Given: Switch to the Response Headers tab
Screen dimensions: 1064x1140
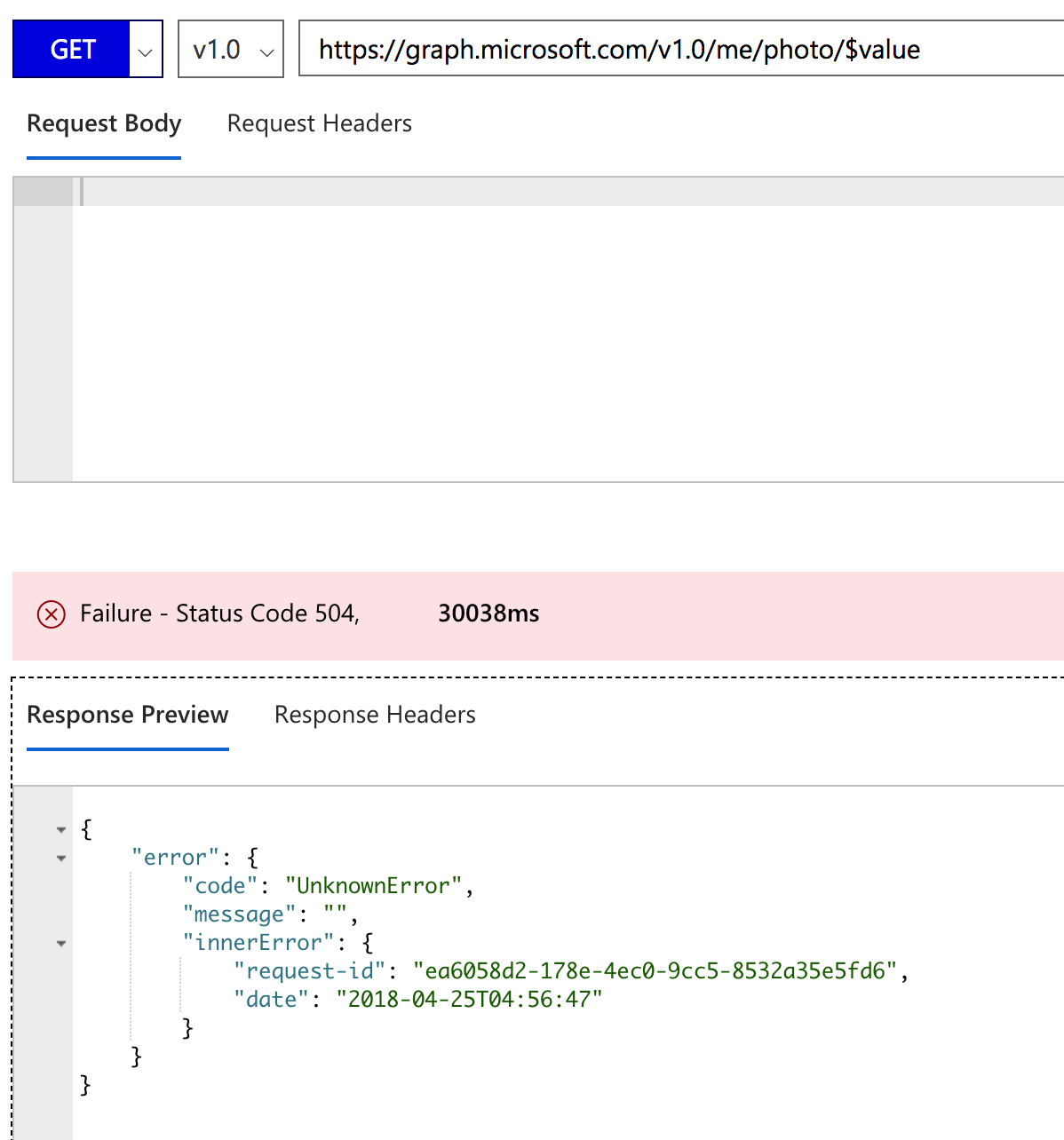Looking at the screenshot, I should (375, 715).
